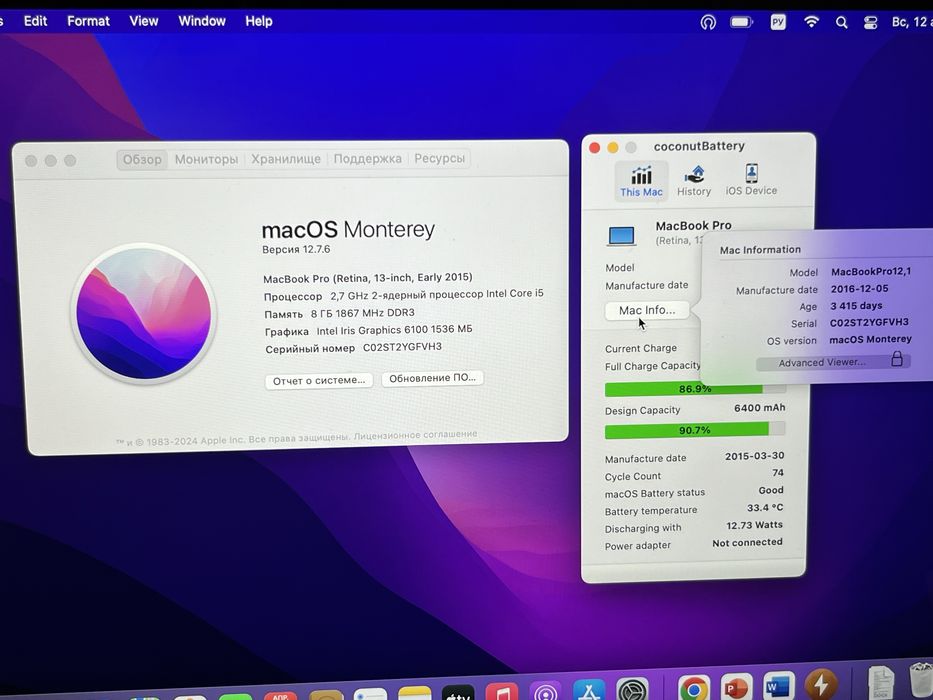The height and width of the screenshot is (700, 933).
Task: Click the 12.73 Watts discharging value
Action: pos(754,525)
